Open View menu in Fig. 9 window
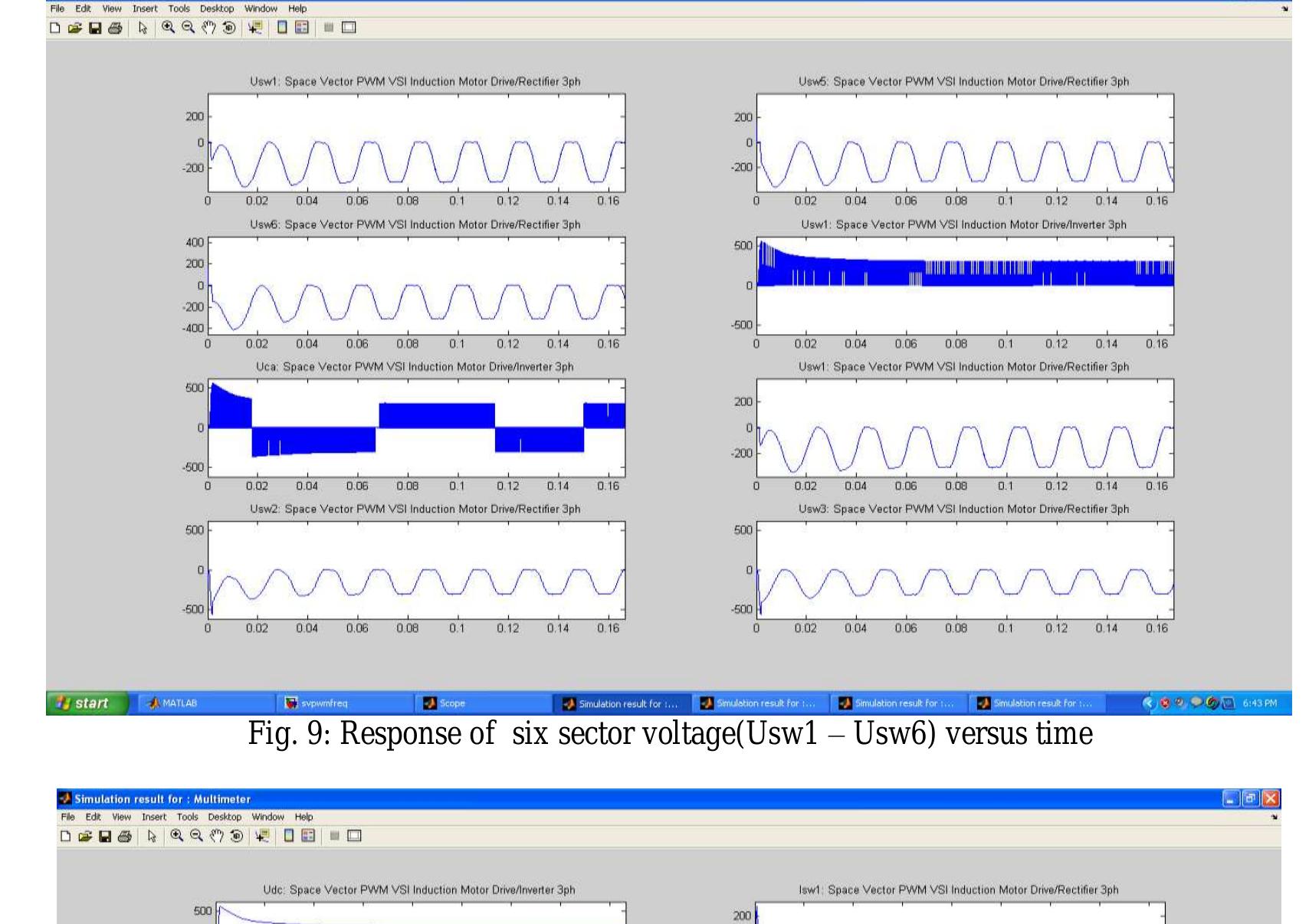Viewport: 1309px width, 924px height. 112,9
